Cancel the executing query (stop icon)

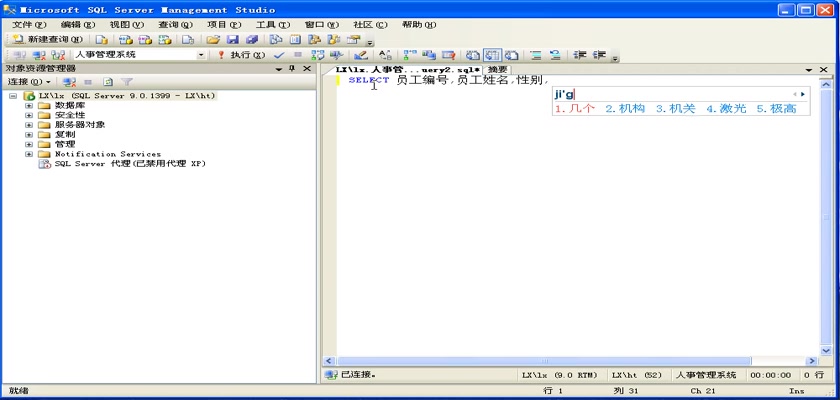click(298, 55)
